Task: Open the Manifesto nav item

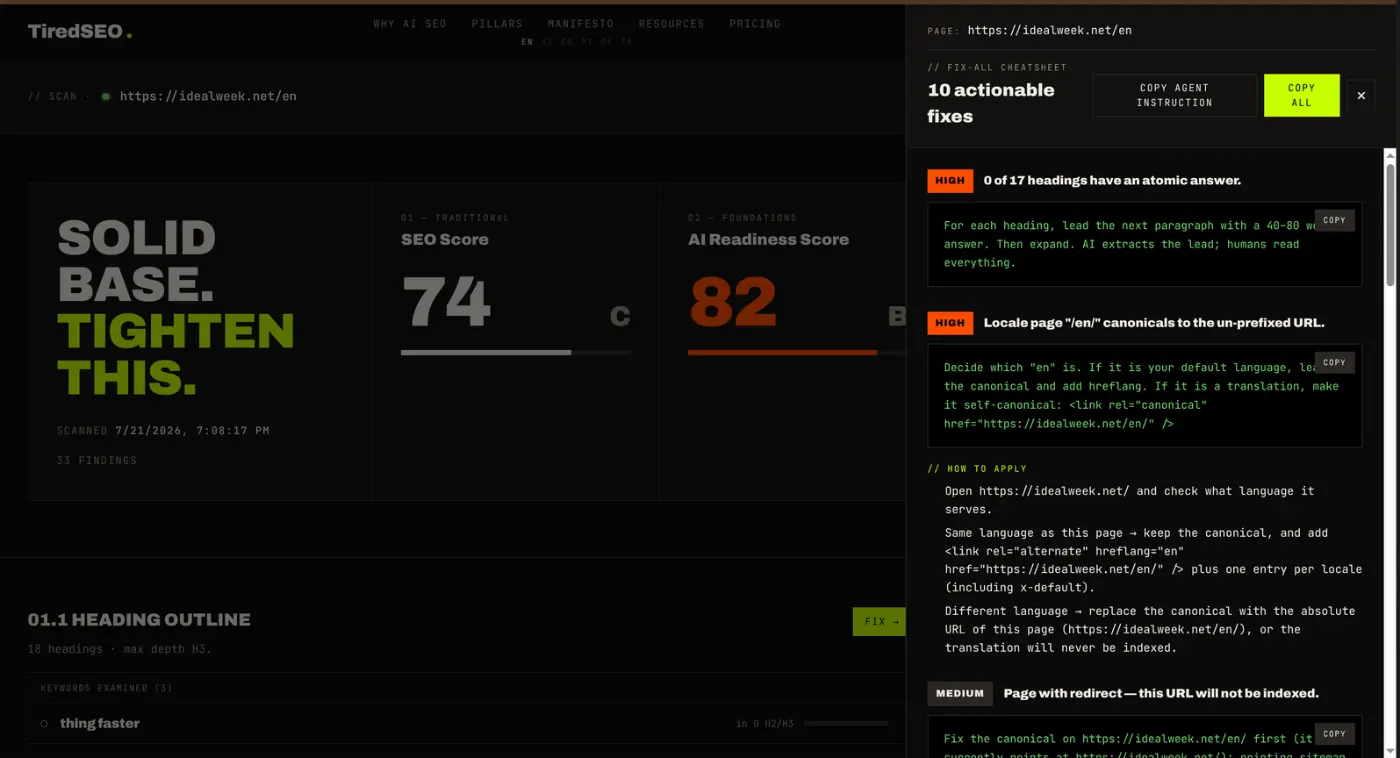Action: coord(581,24)
